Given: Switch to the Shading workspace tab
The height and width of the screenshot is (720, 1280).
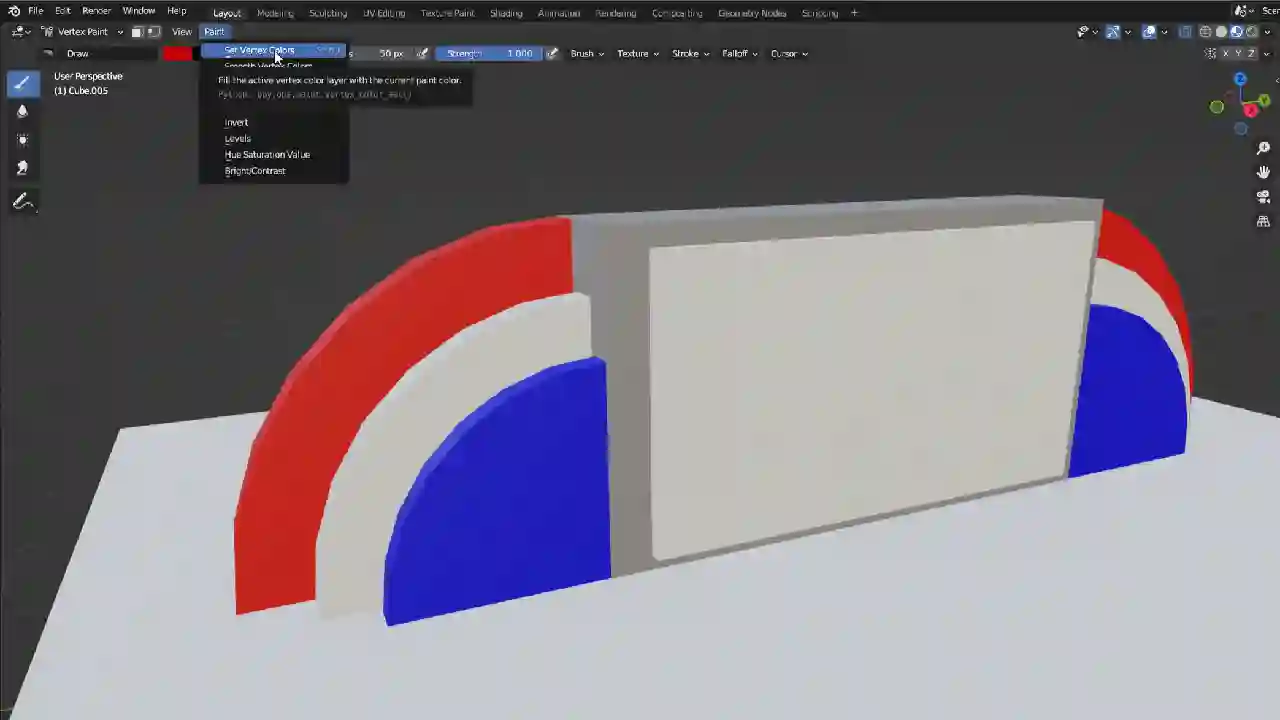Looking at the screenshot, I should click(506, 12).
